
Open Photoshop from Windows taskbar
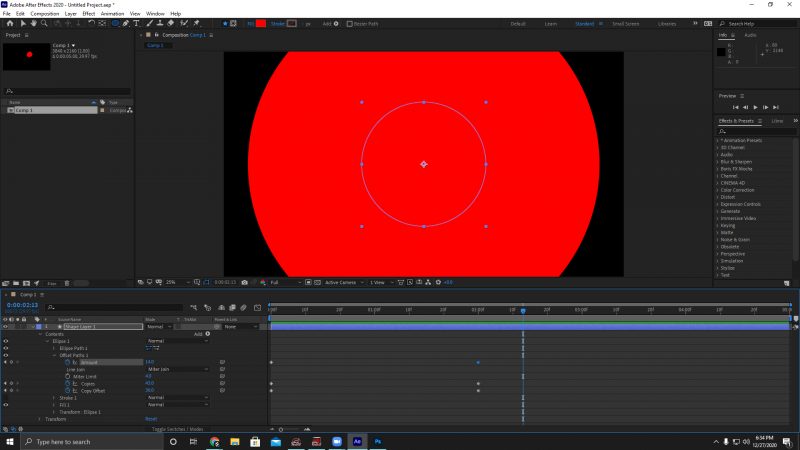click(x=378, y=442)
